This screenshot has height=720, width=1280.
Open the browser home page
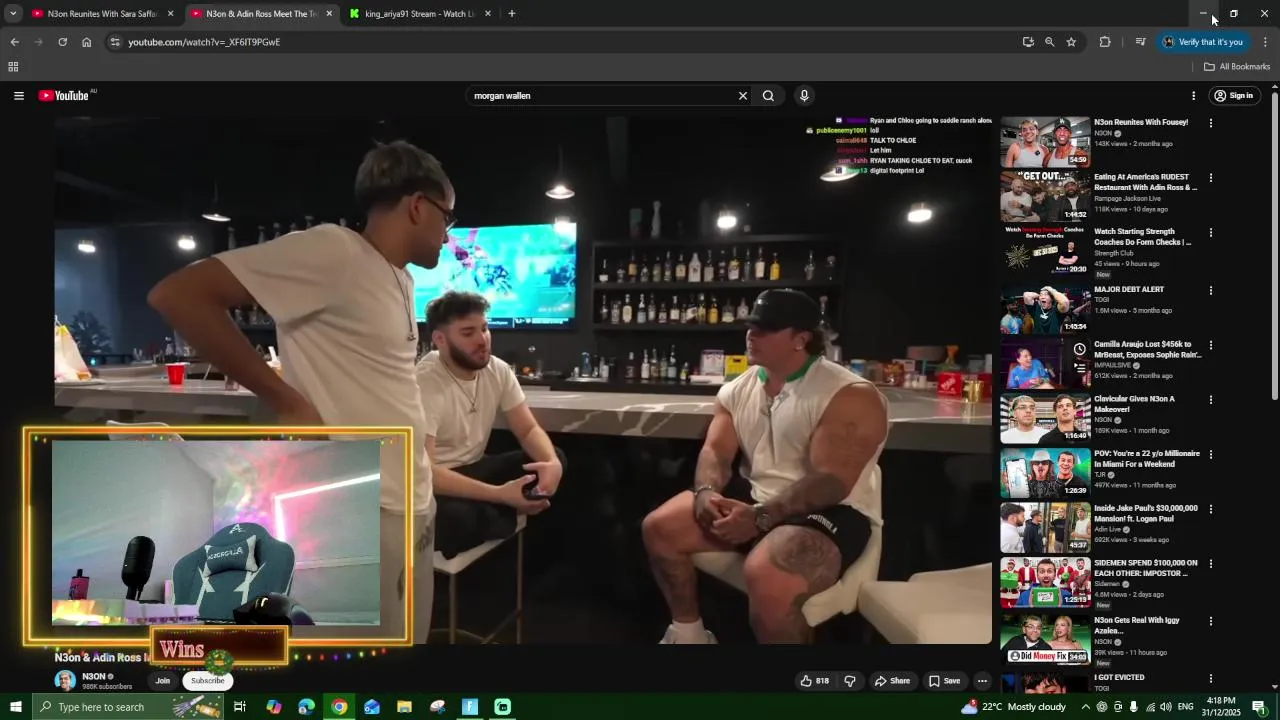pos(87,42)
